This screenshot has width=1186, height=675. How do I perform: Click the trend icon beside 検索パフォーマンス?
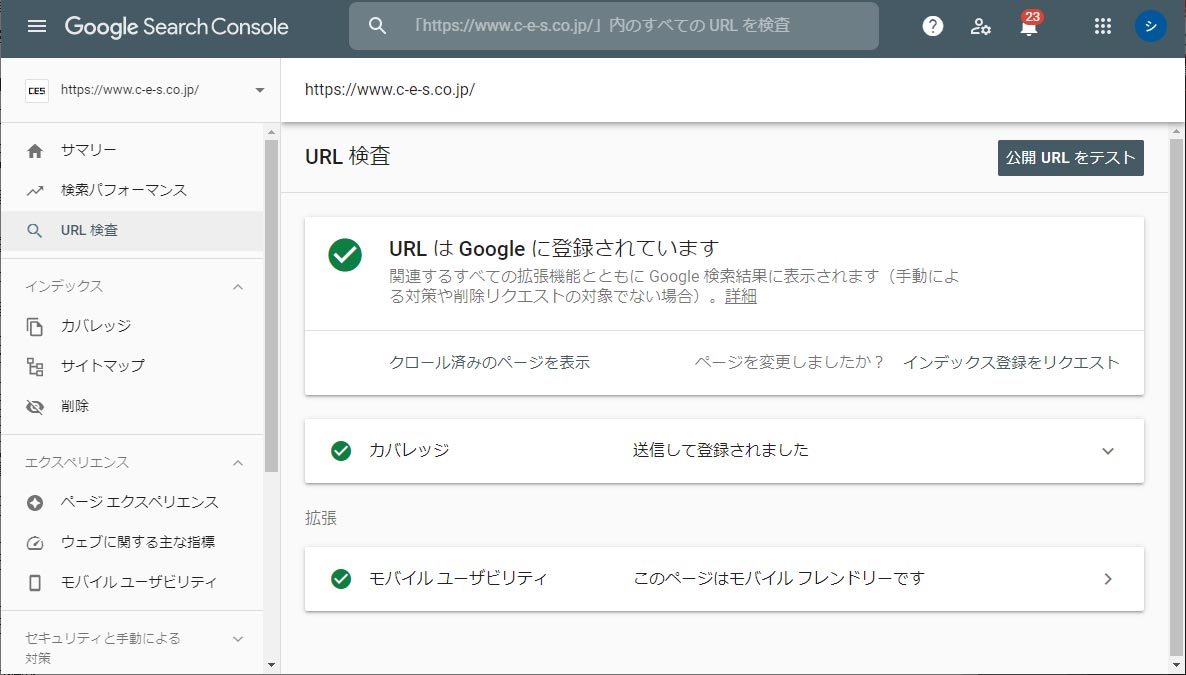click(35, 191)
